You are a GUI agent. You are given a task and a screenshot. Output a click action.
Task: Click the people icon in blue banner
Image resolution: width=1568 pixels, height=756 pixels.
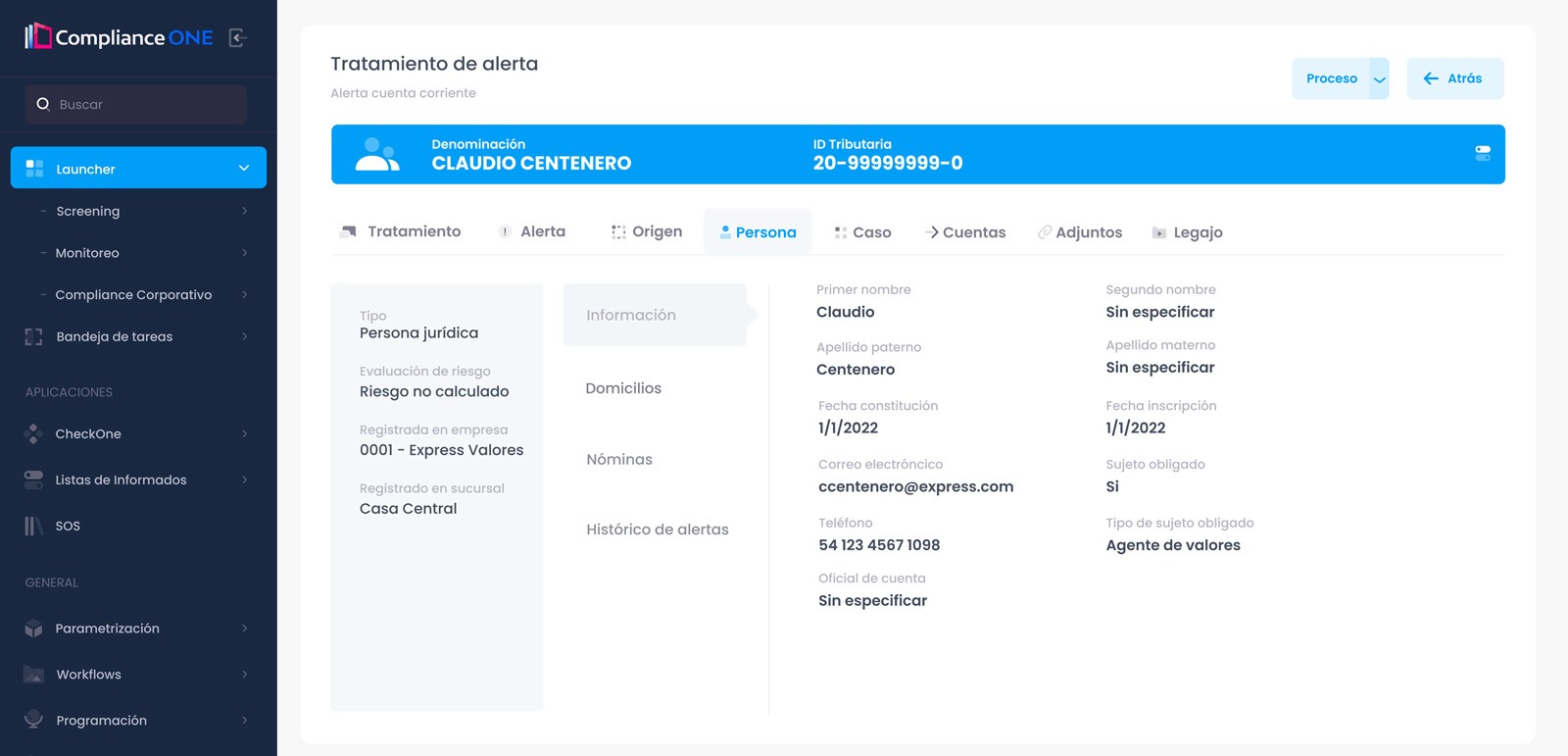coord(377,154)
